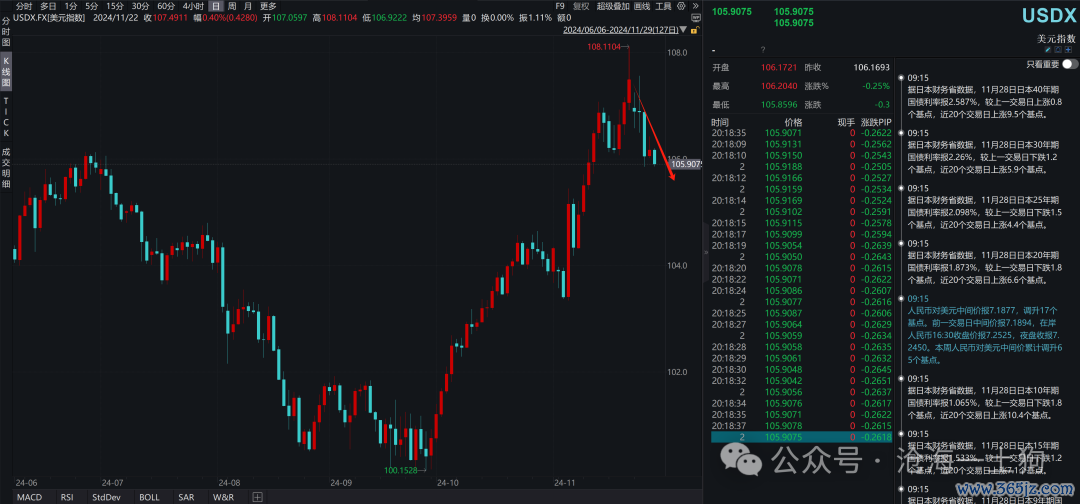Open the 10年期国债 news item
The image size is (1080, 504).
coord(987,397)
